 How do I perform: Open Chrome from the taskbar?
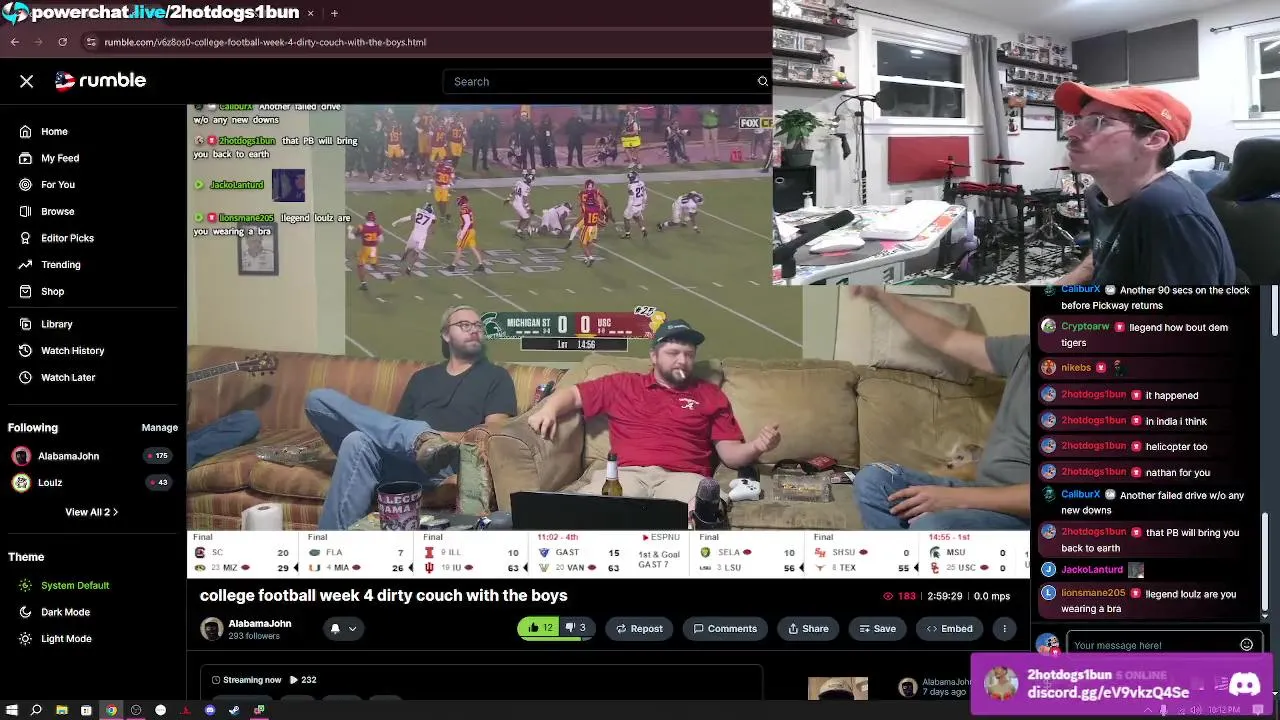[x=111, y=710]
